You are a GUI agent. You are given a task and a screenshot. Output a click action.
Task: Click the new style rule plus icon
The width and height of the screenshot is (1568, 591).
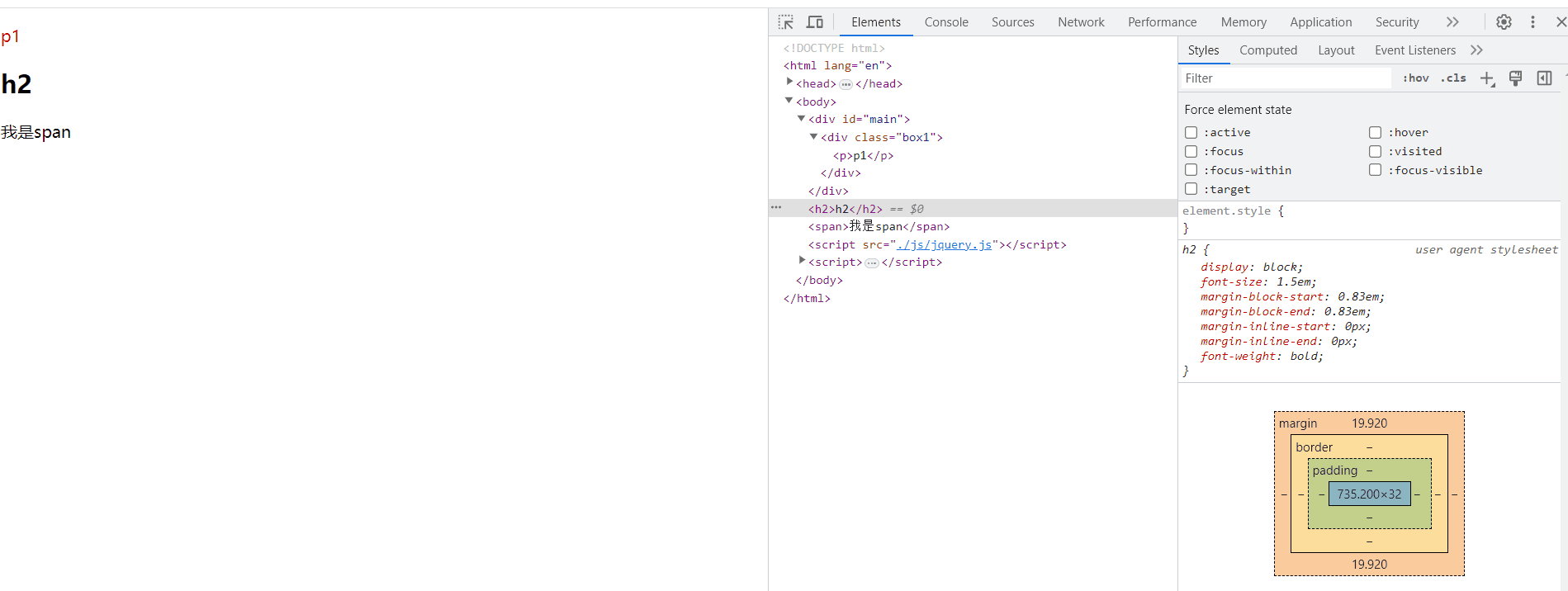[1487, 78]
